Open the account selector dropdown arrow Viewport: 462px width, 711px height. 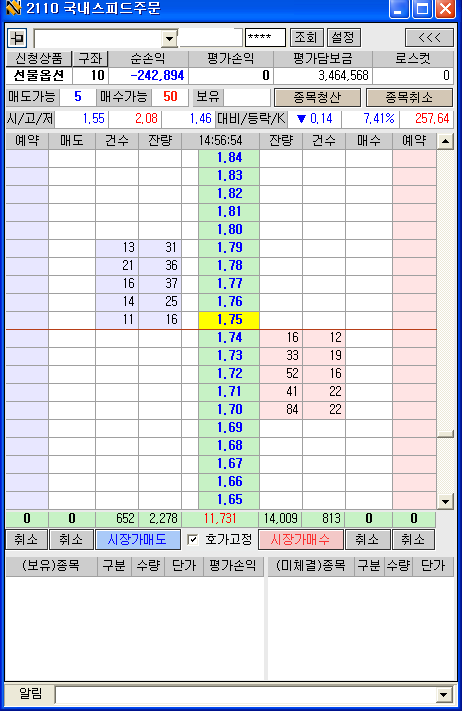pos(169,39)
